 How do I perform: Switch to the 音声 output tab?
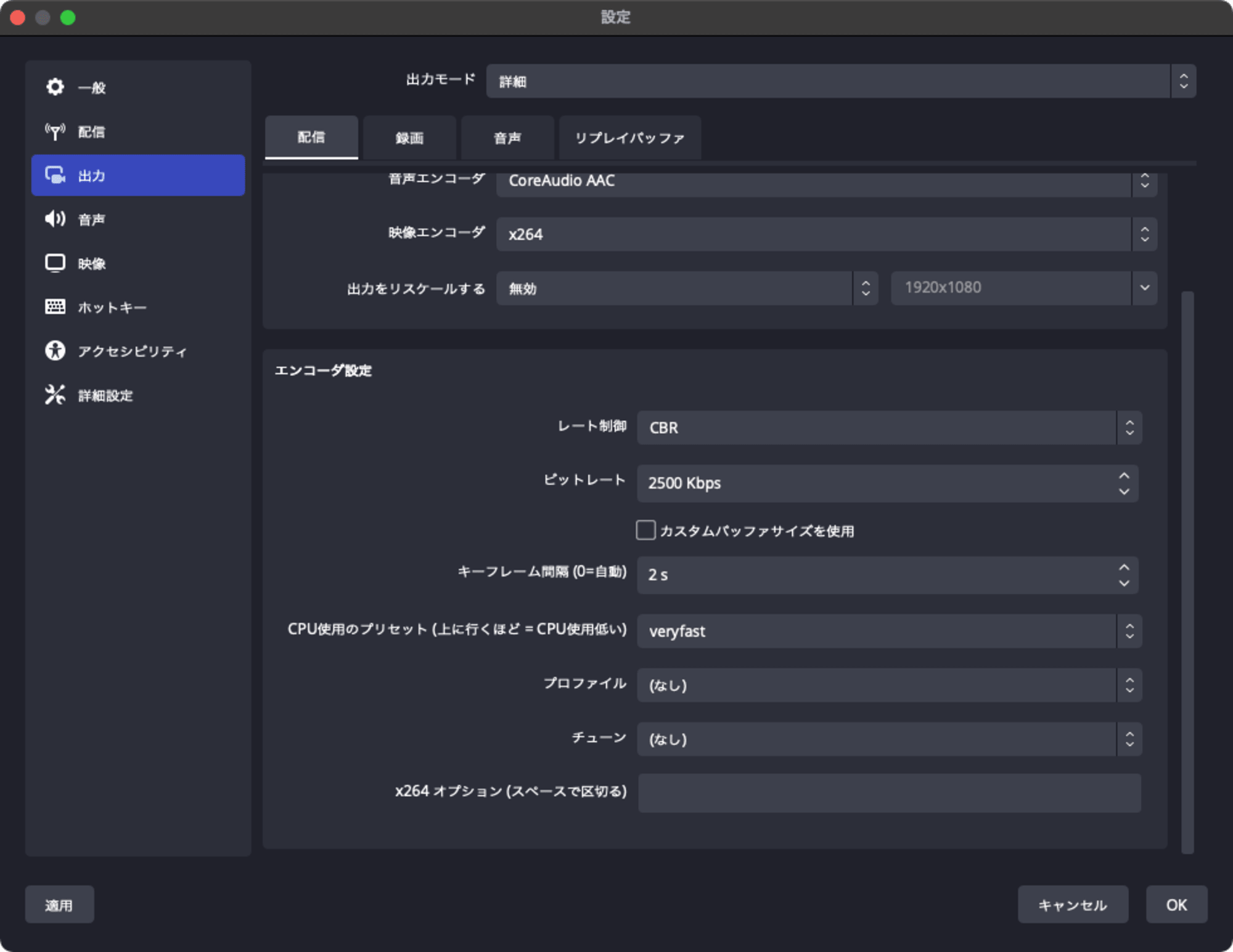507,137
